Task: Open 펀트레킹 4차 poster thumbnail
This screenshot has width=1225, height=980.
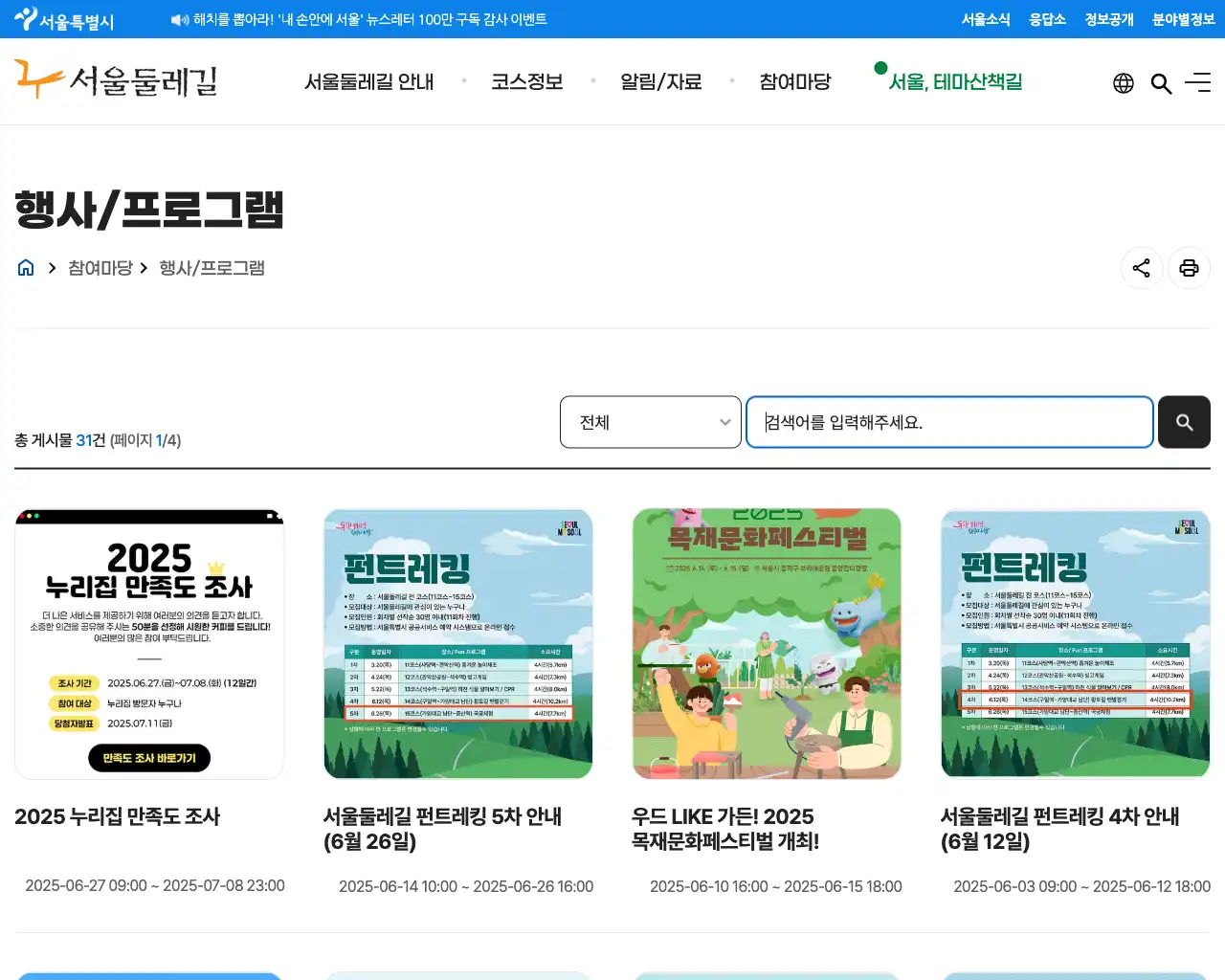Action: click(1076, 644)
